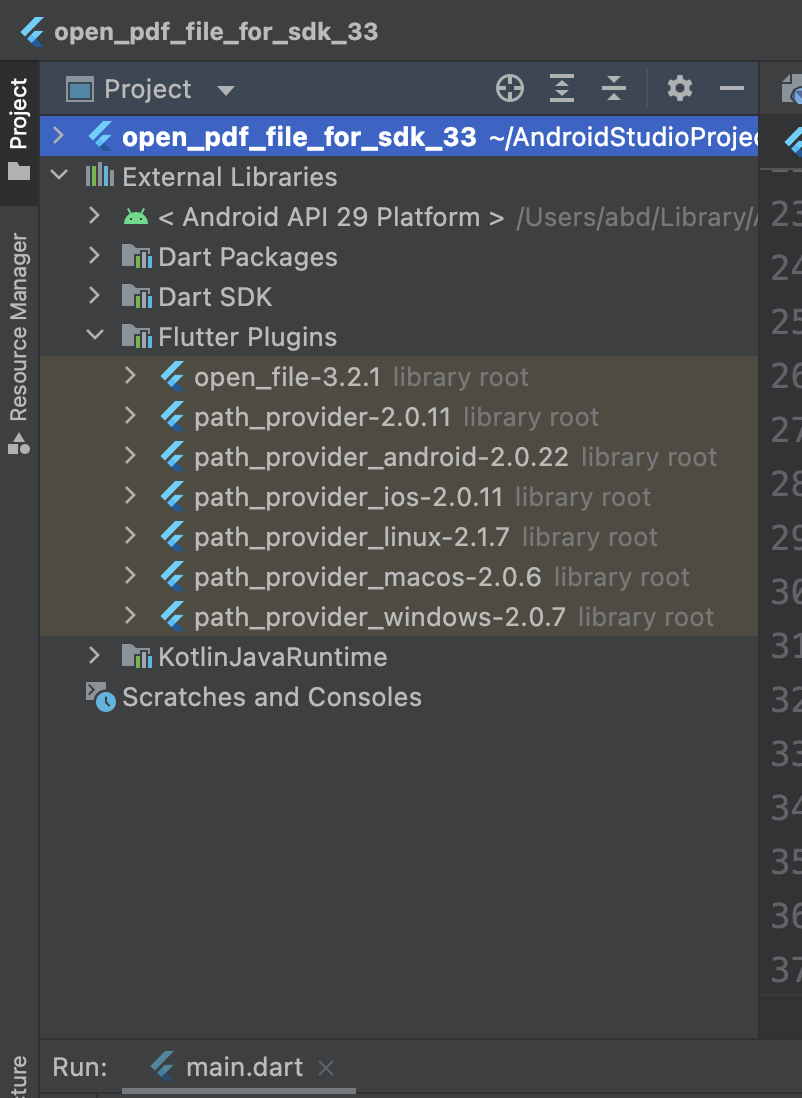
Task: Expand Android API 29 Platform node
Action: 95,216
